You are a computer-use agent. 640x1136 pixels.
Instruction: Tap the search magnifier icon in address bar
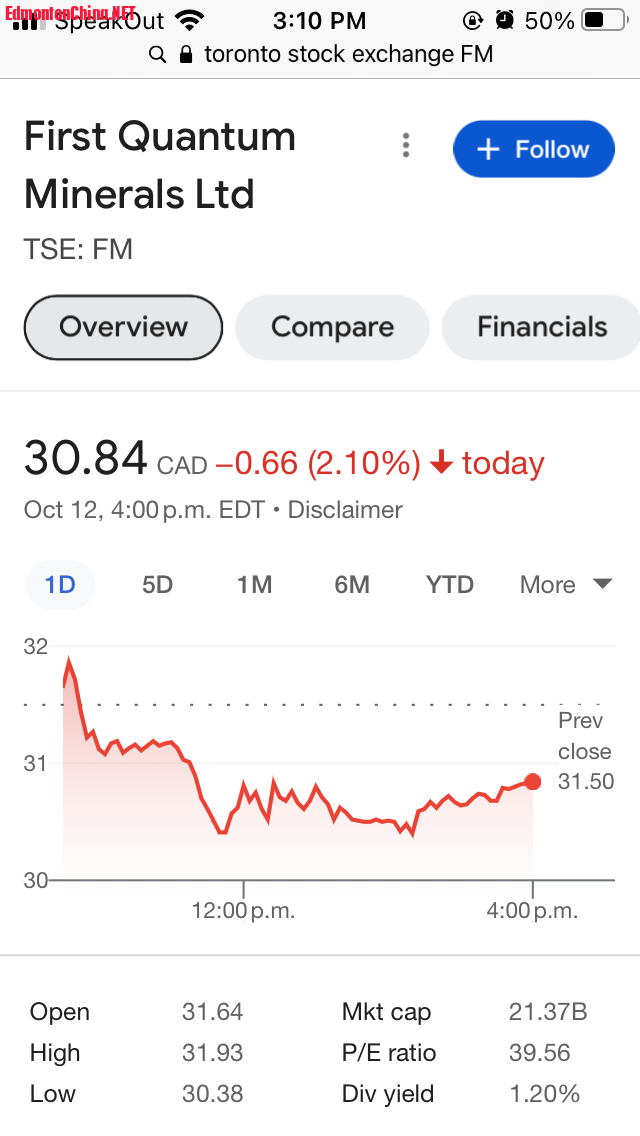(157, 54)
